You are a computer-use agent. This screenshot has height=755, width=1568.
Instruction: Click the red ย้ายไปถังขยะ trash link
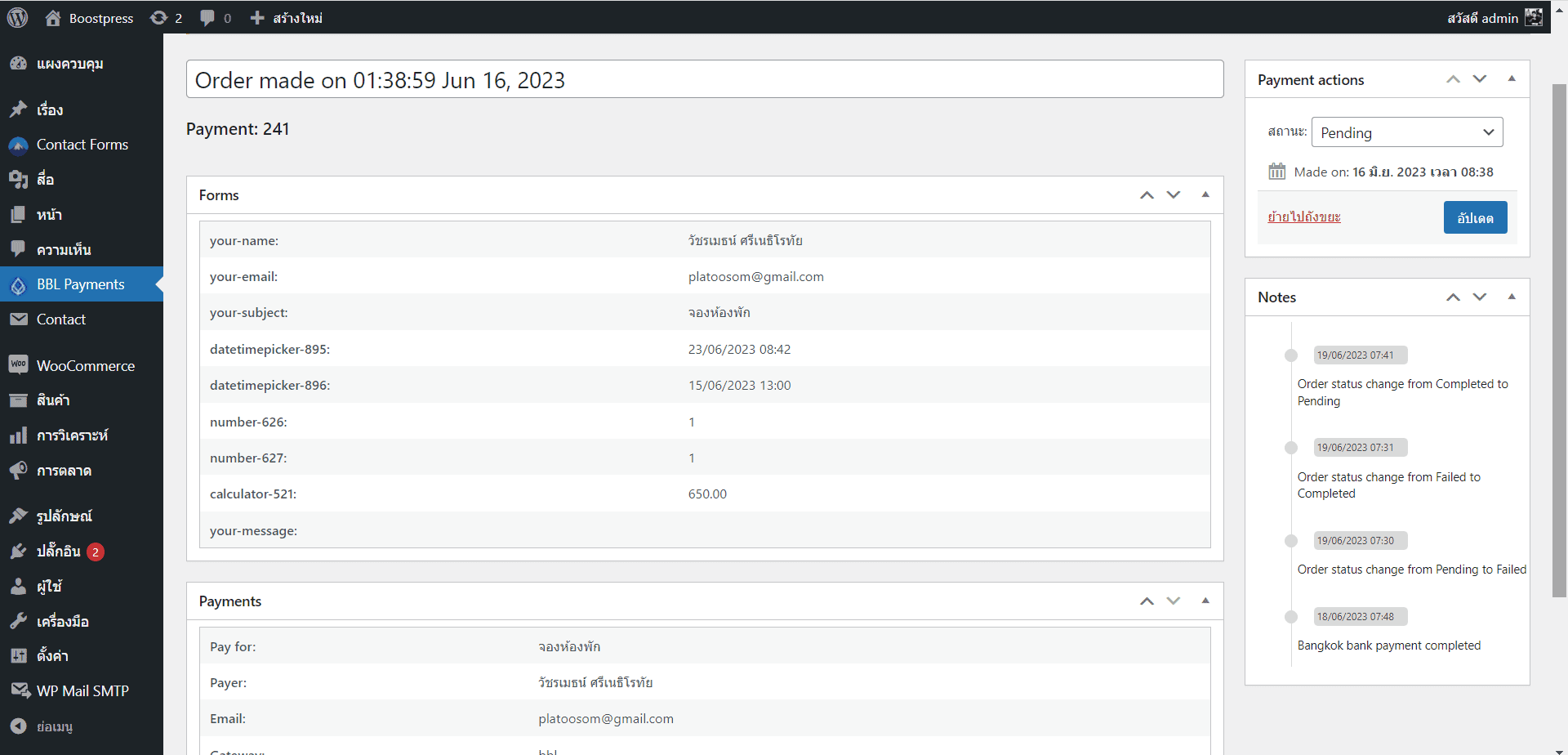pos(1303,217)
